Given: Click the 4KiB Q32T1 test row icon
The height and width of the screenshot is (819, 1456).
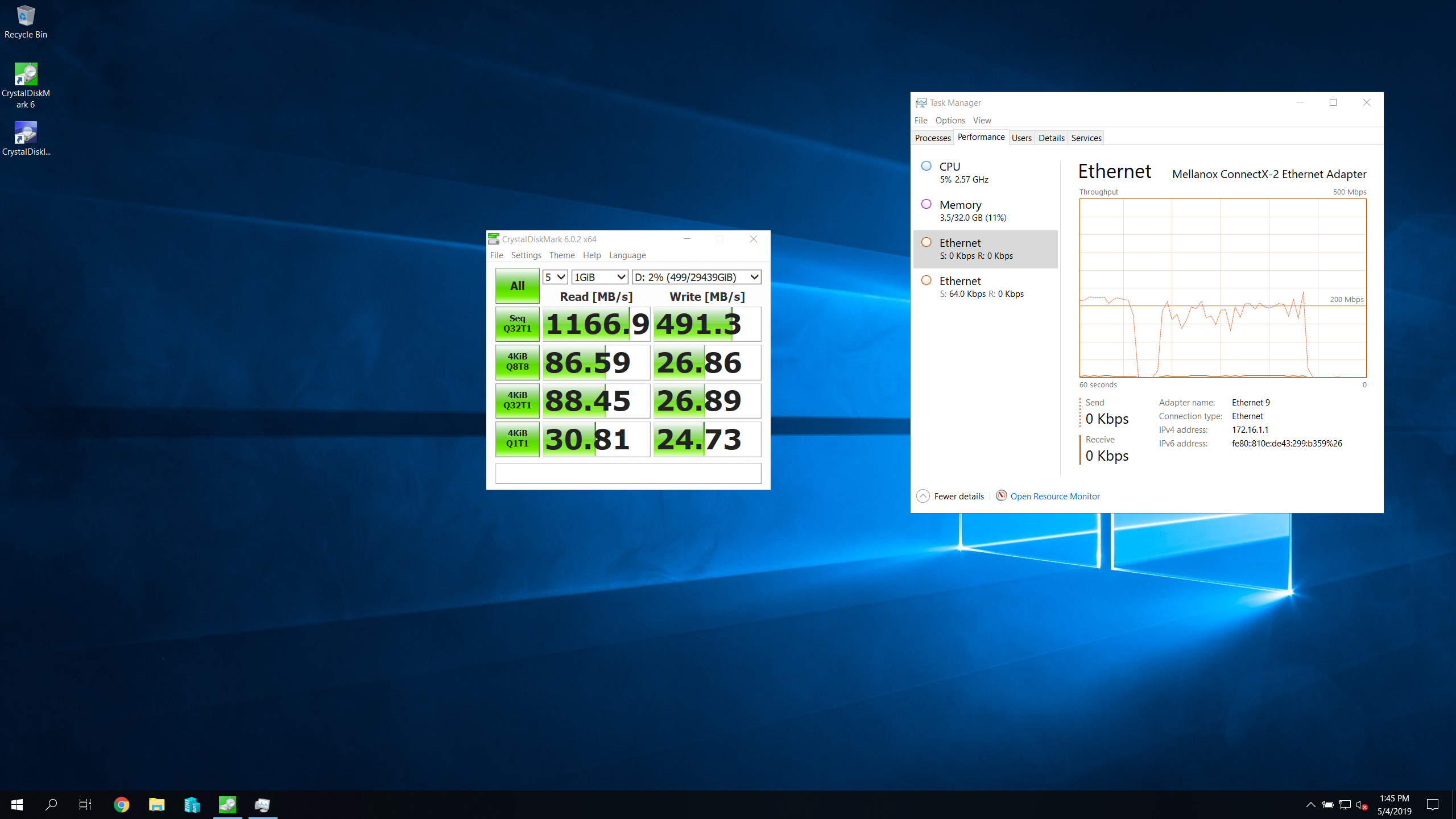Looking at the screenshot, I should click(x=517, y=401).
